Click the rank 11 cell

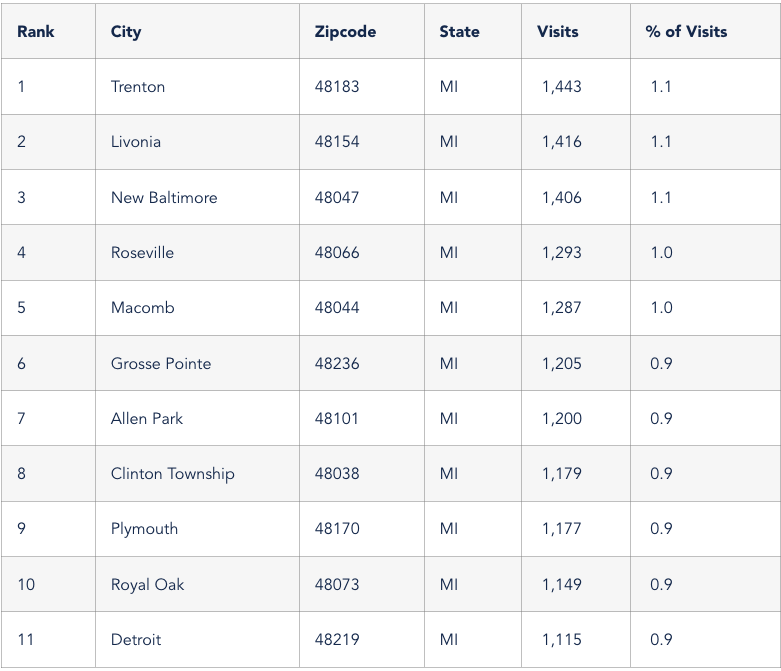[x=26, y=640]
